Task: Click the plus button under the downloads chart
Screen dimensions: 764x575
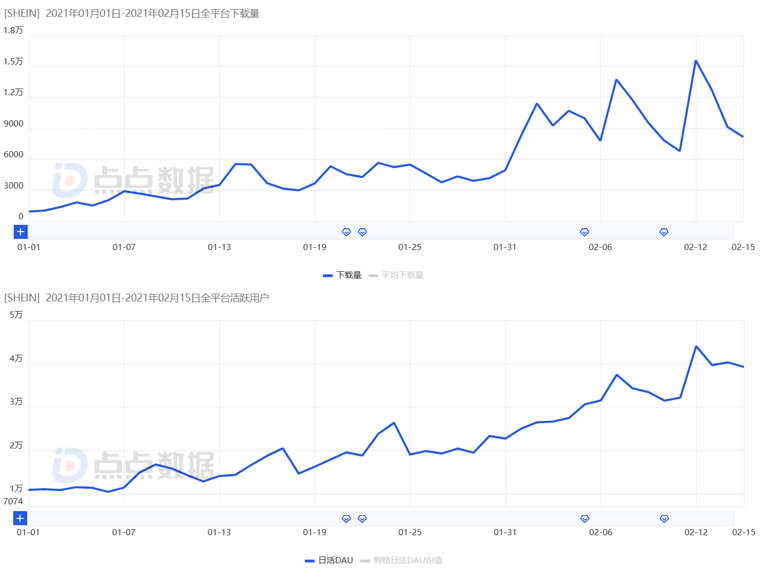Action: click(x=20, y=232)
